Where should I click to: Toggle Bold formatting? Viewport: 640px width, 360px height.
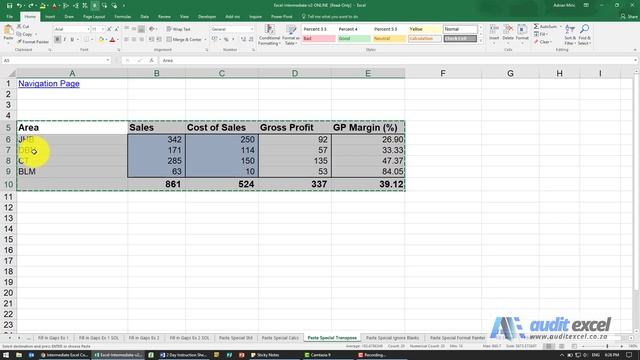pos(58,40)
